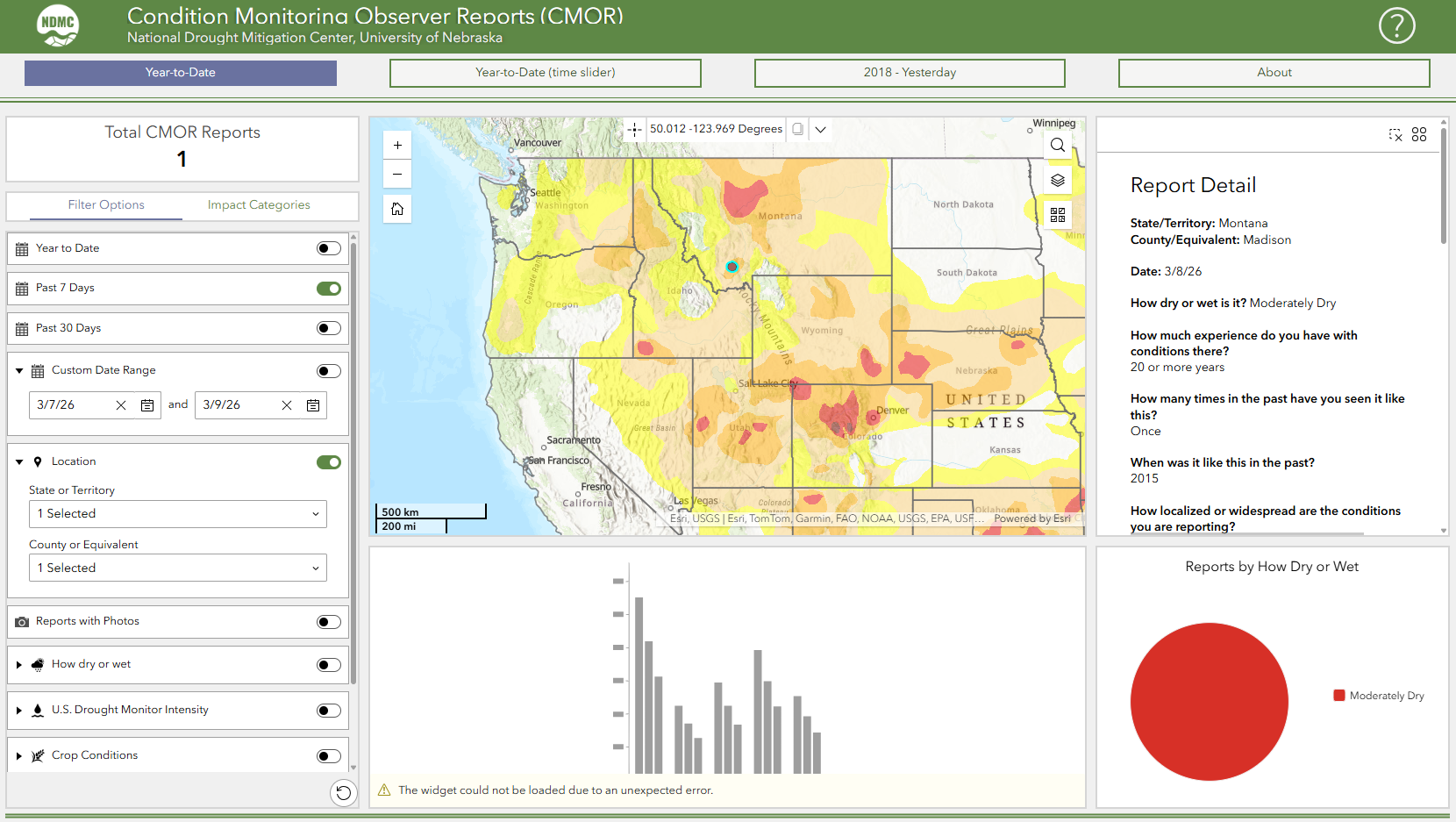Open the Year-to-Date (time slider) tab

tap(545, 73)
